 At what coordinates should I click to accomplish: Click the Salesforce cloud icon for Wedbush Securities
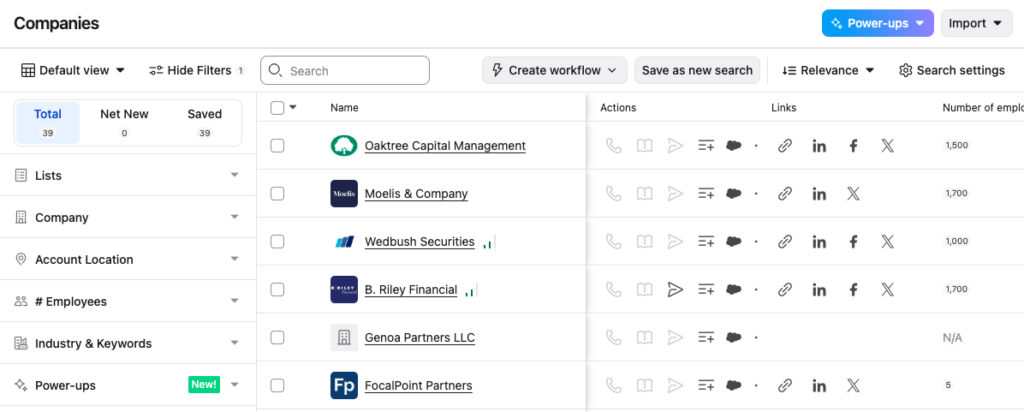(734, 242)
